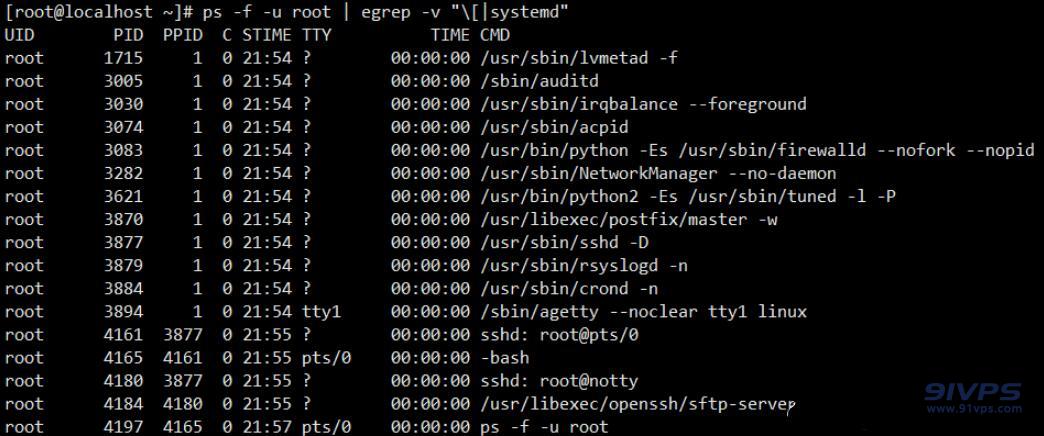Click the STIME column header
Viewport: 1044px width, 436px height.
(x=266, y=35)
